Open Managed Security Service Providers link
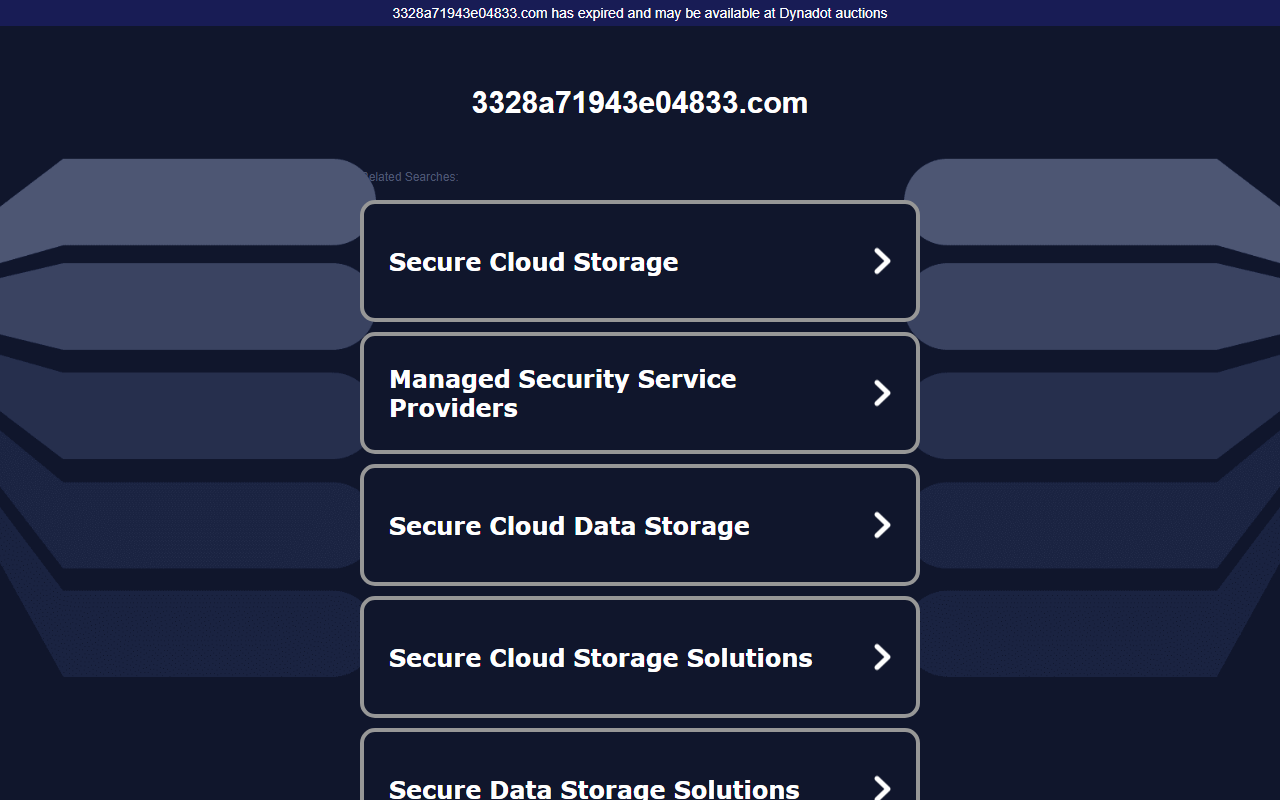 tap(639, 393)
